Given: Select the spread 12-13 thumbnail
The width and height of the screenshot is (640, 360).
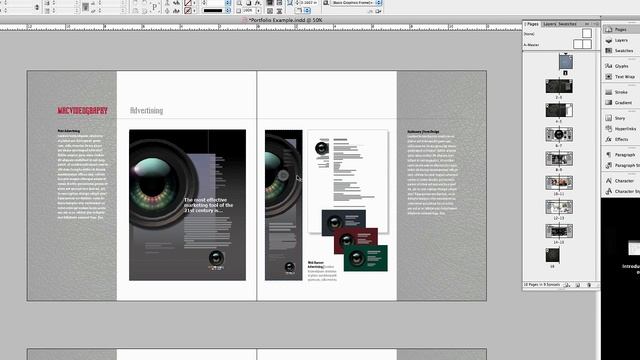Looking at the screenshot, I should tap(559, 207).
